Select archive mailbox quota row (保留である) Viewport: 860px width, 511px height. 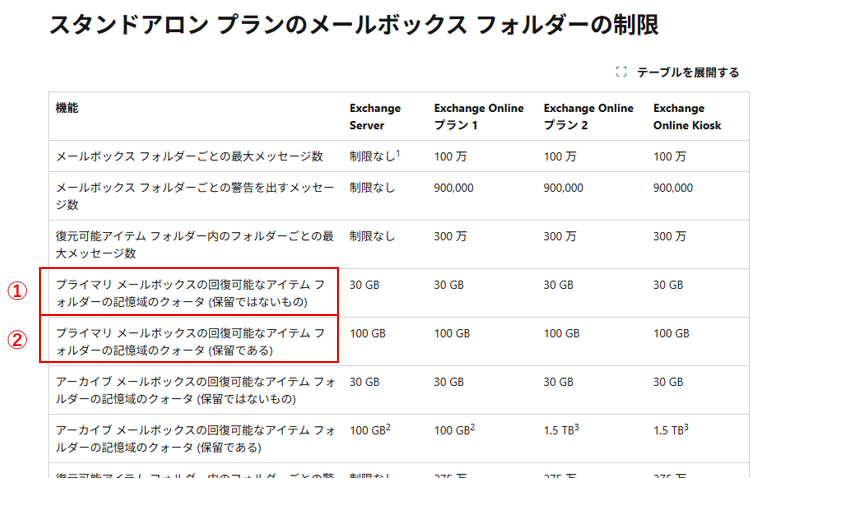point(195,439)
